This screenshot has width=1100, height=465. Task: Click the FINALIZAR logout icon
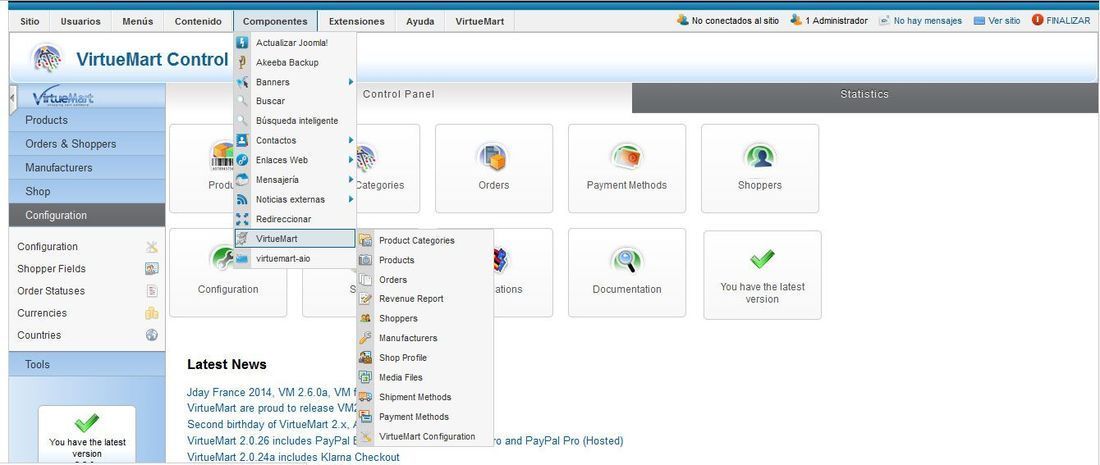[x=1038, y=20]
